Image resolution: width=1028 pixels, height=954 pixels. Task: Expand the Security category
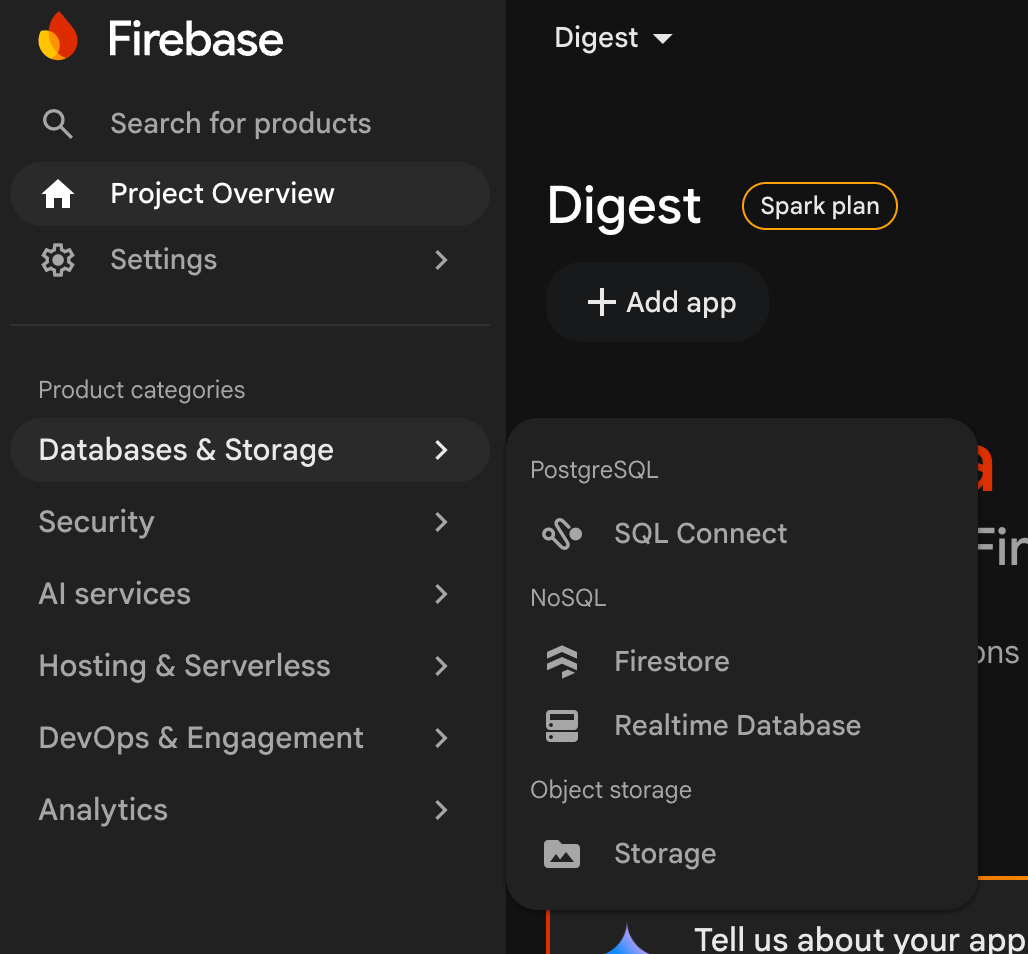(x=250, y=522)
